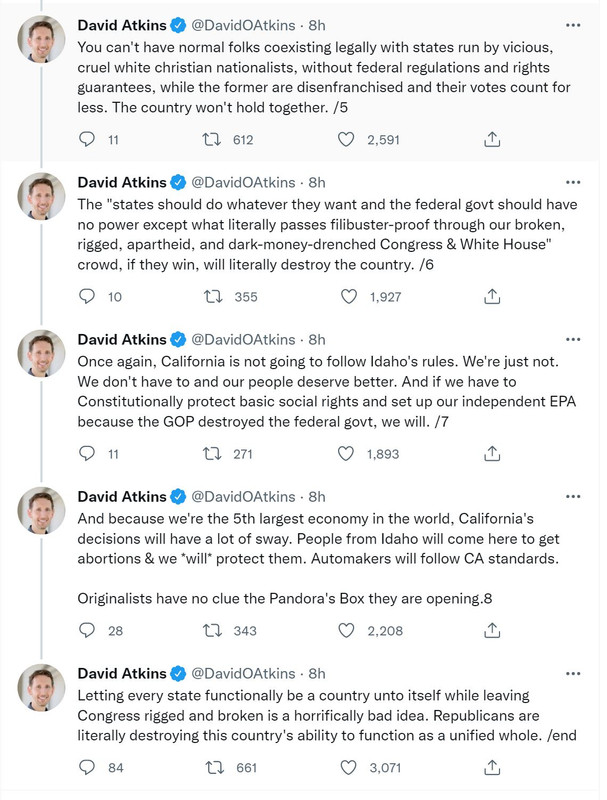Open more options on the /7 tweet
Screen dimensions: 607x800
[x=573, y=339]
